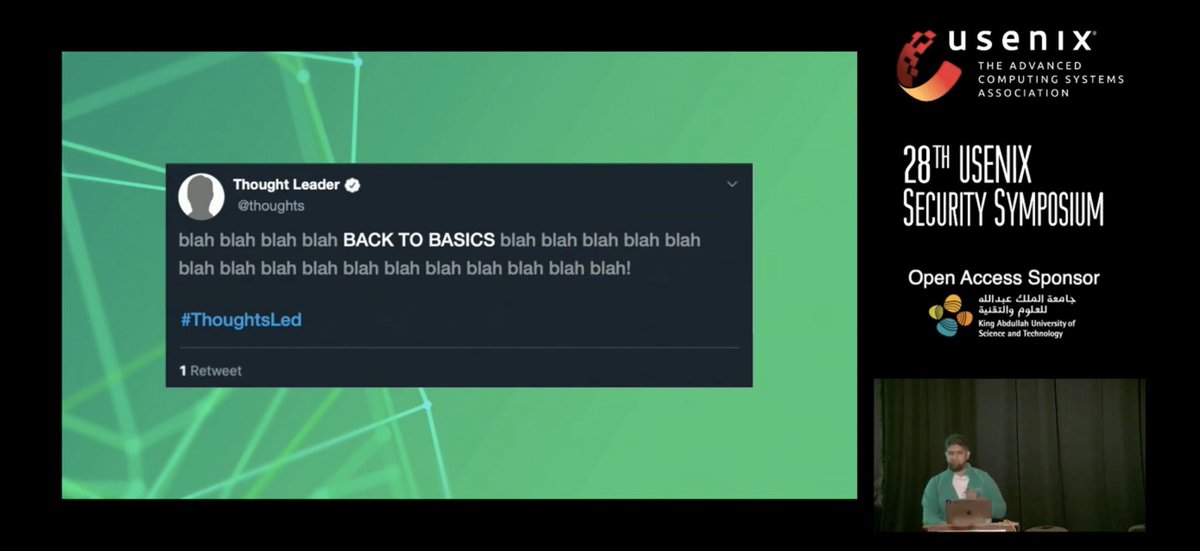1200x551 pixels.
Task: Select the King Abdullah University English name
Action: (x=1027, y=328)
